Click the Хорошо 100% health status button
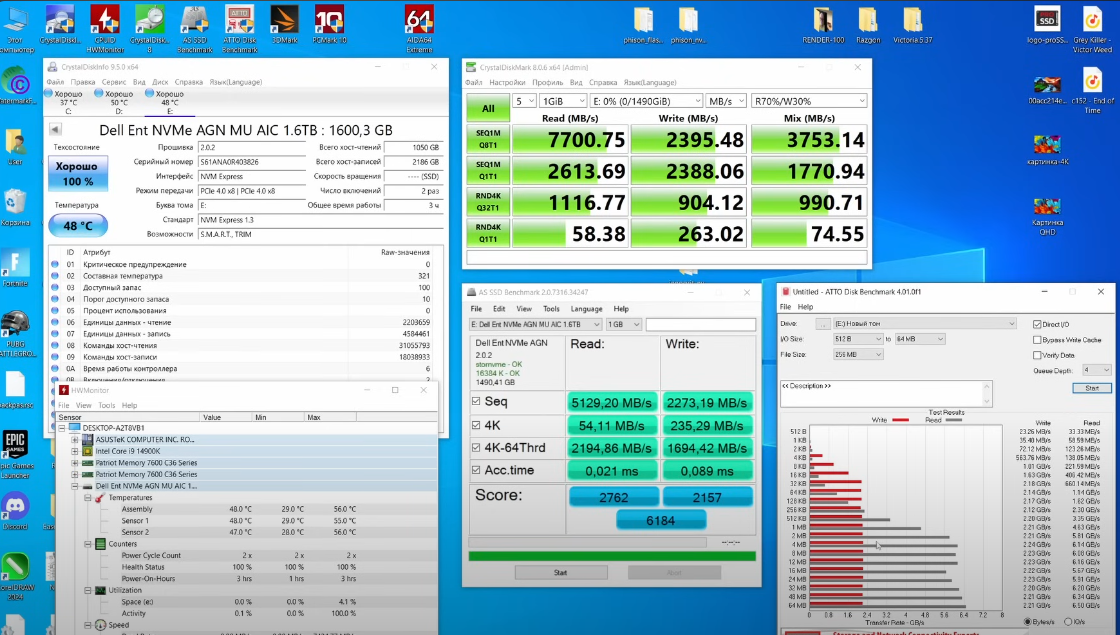Image resolution: width=1120 pixels, height=635 pixels. pos(78,174)
